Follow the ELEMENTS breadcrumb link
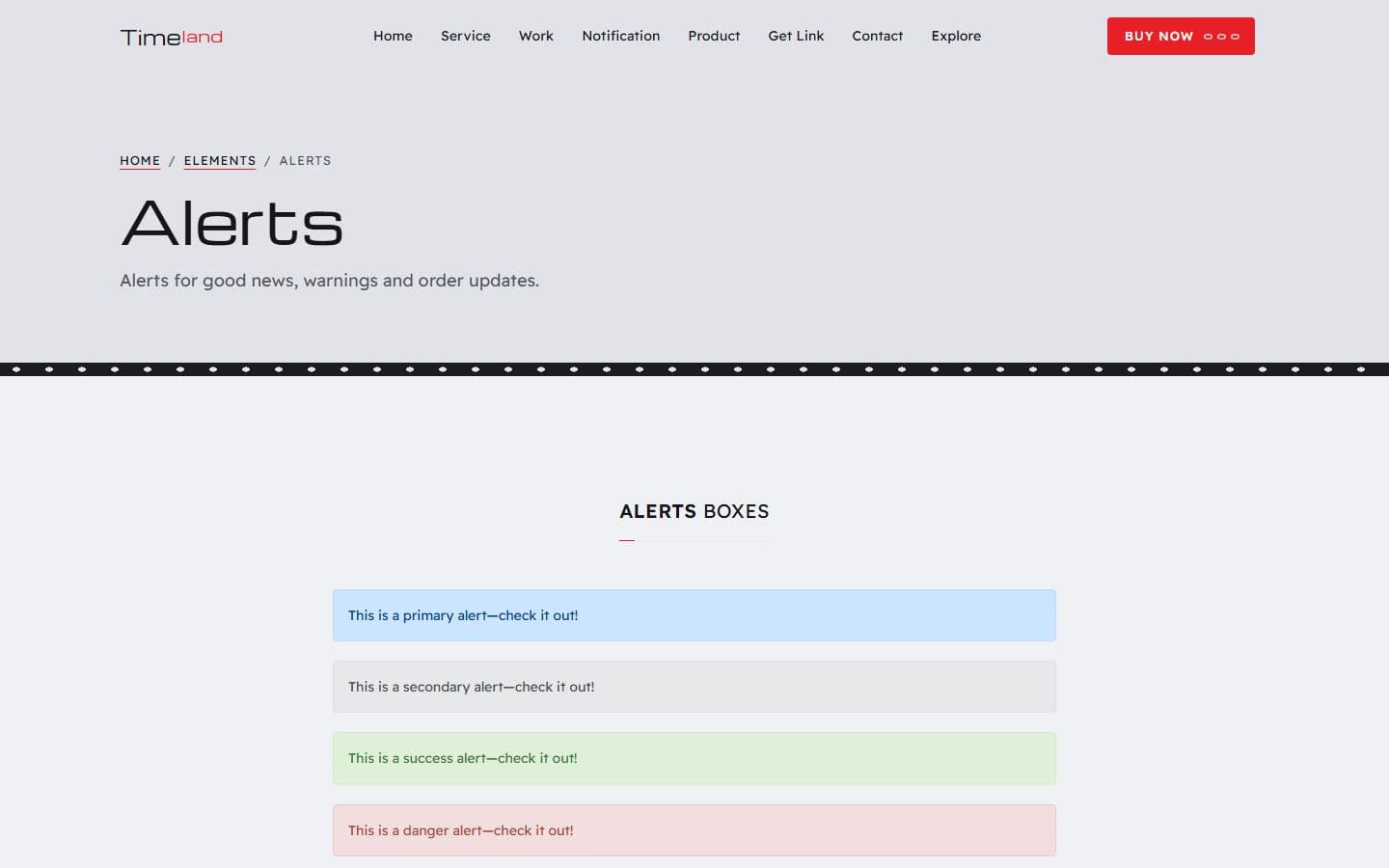 click(x=220, y=161)
